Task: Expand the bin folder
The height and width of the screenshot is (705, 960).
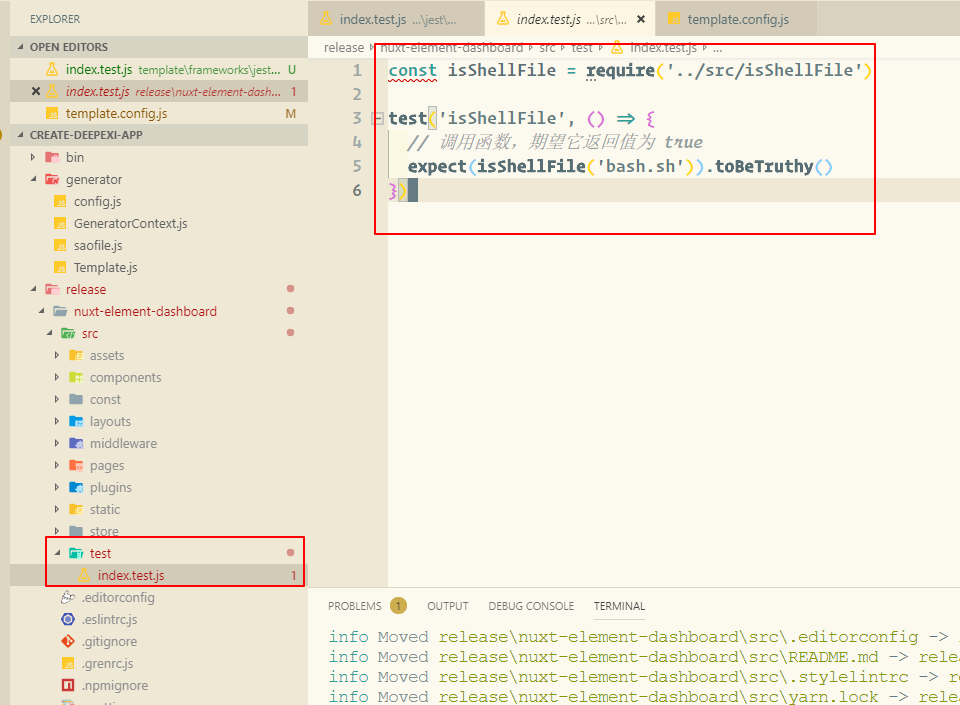Action: pyautogui.click(x=33, y=158)
